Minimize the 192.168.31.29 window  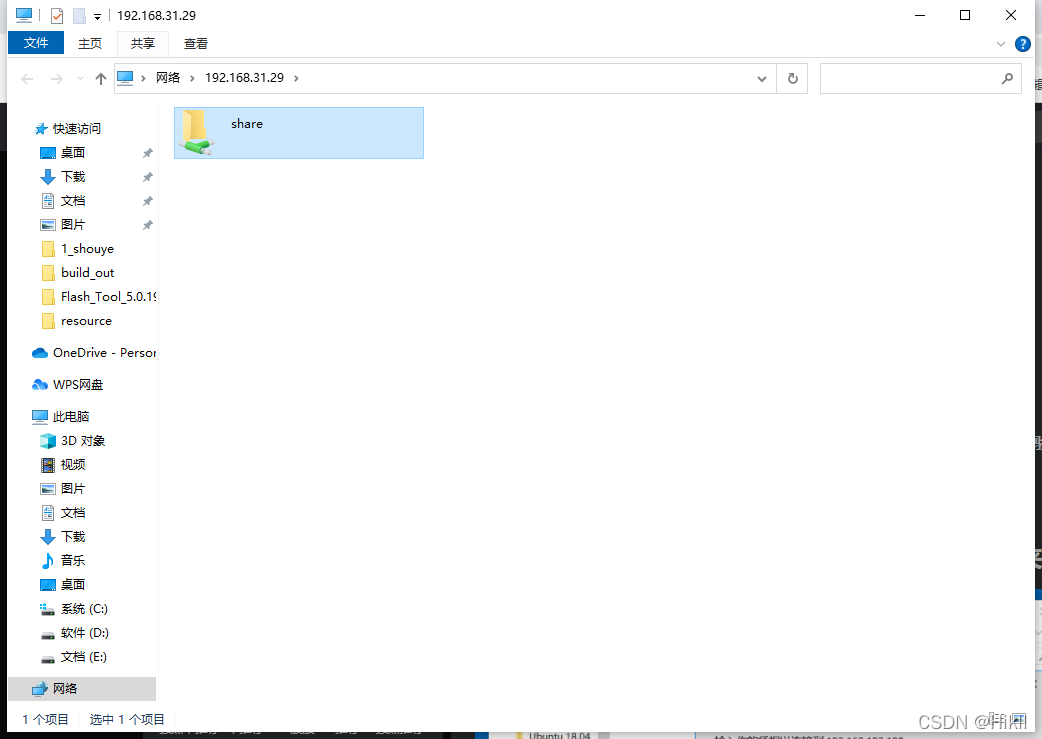coord(920,15)
